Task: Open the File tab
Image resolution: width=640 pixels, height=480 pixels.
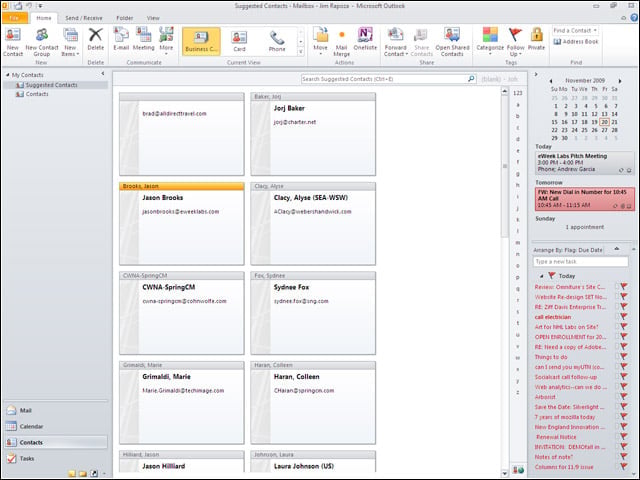Action: 14,18
